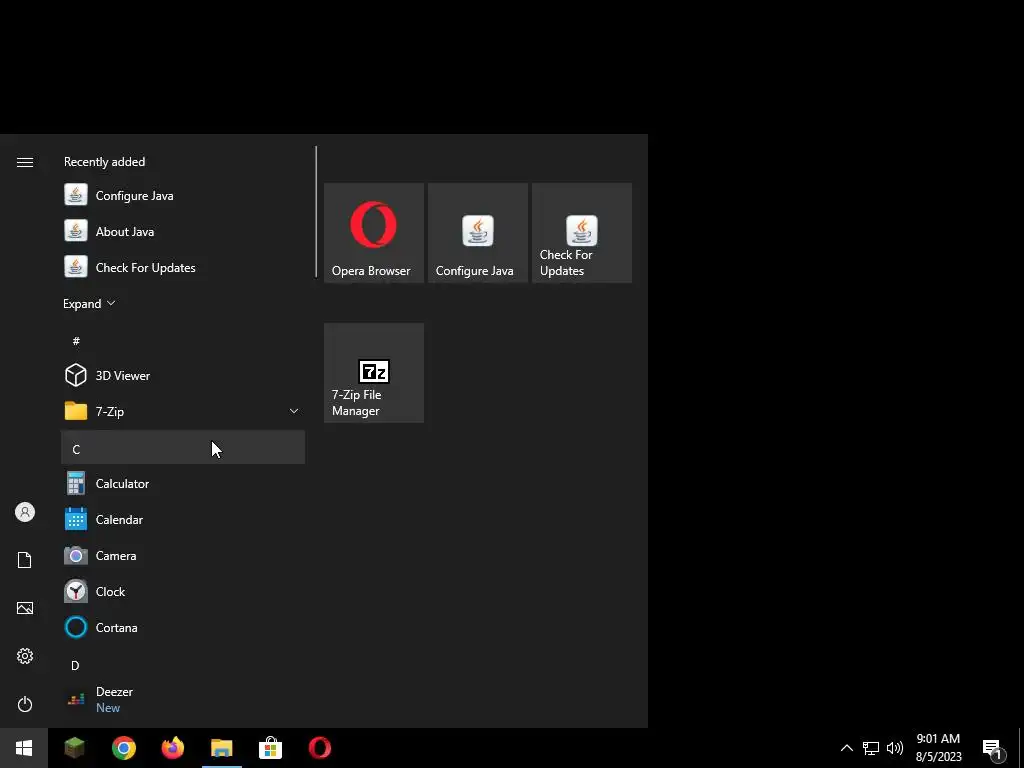Open the Opera Browser tile
This screenshot has width=1024, height=768.
coord(374,233)
